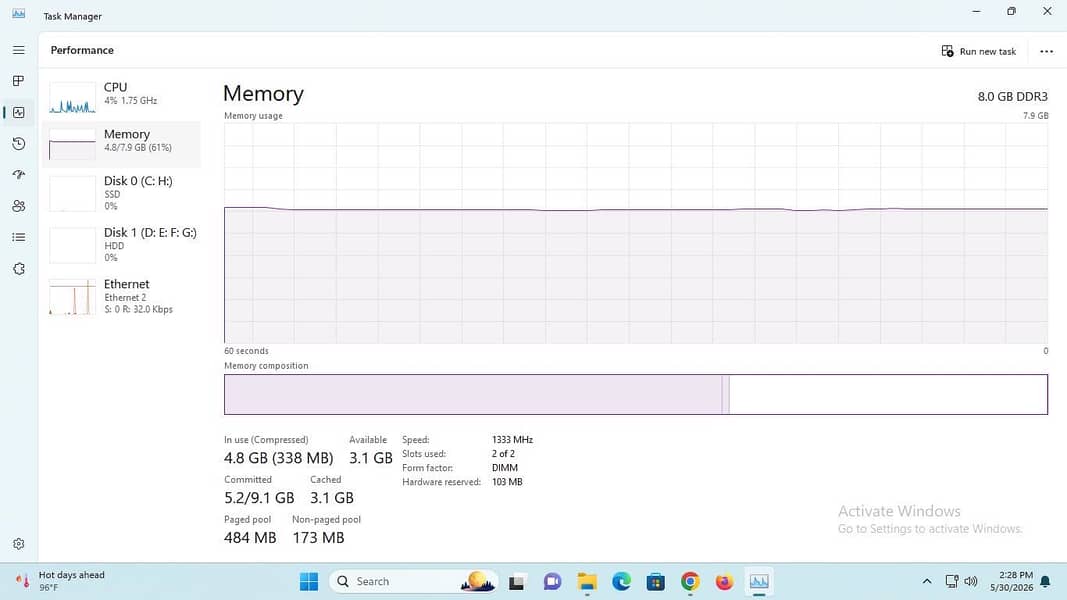Open the Hot days ahead weather widget

[x=61, y=581]
